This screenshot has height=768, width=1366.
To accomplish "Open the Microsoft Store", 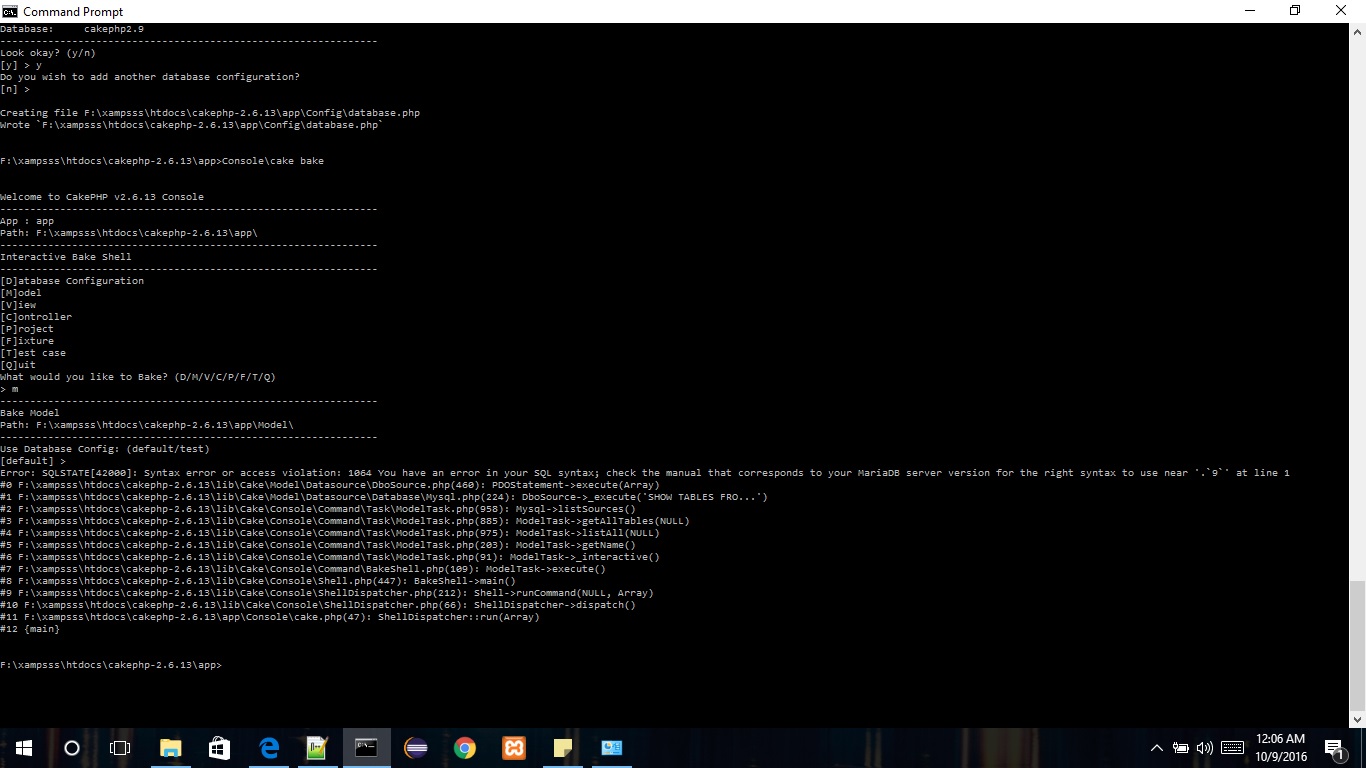I will coord(218,747).
